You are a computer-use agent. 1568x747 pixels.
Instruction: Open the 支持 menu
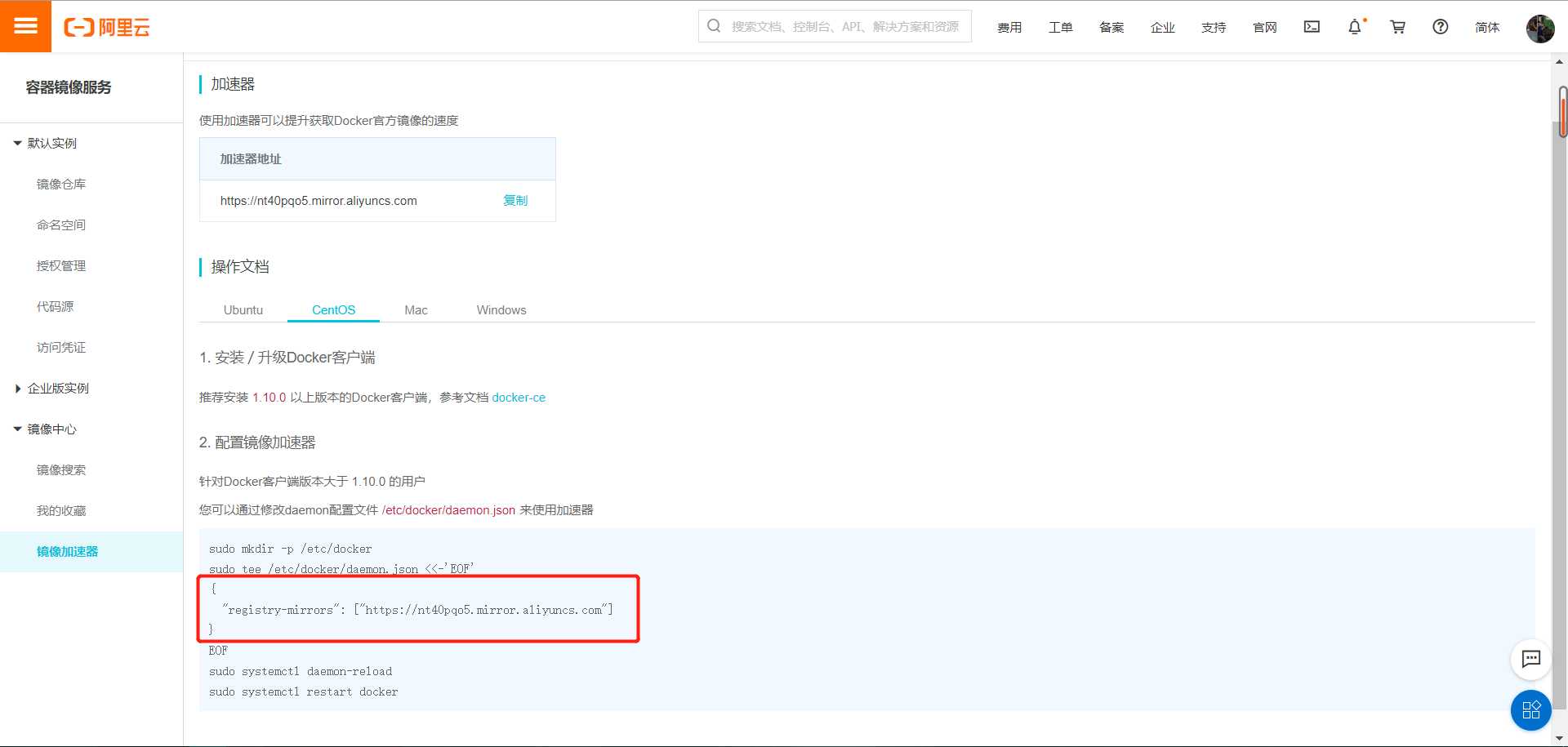click(x=1214, y=28)
